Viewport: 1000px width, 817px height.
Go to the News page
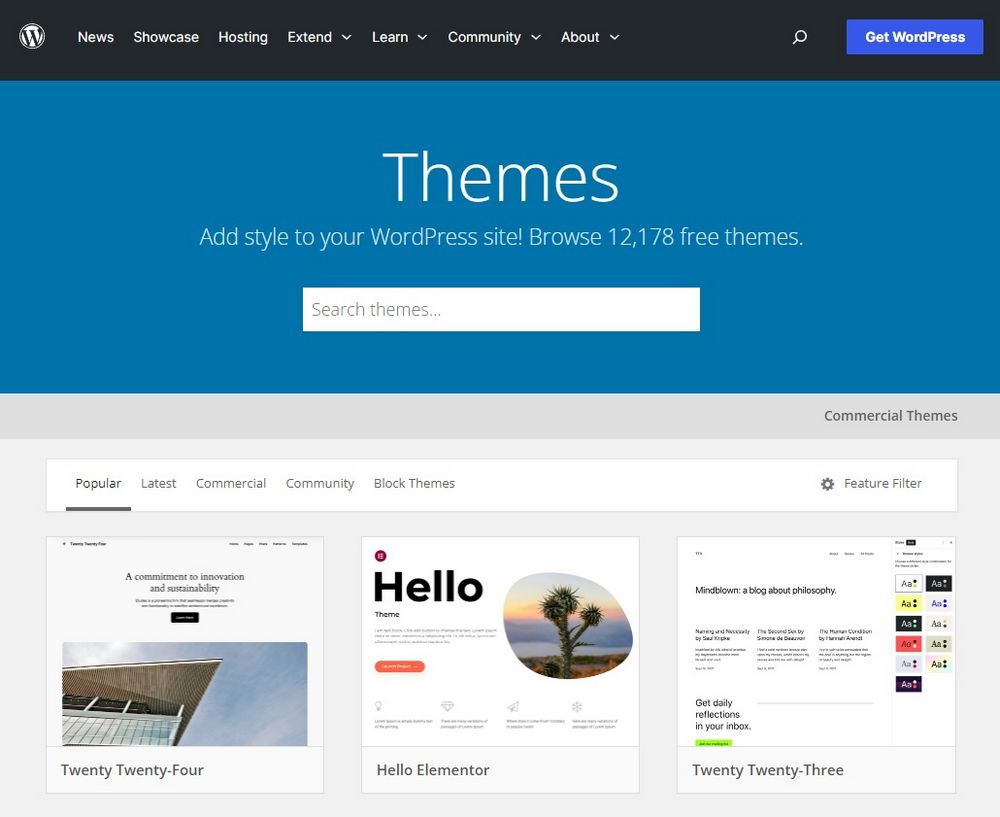coord(96,37)
